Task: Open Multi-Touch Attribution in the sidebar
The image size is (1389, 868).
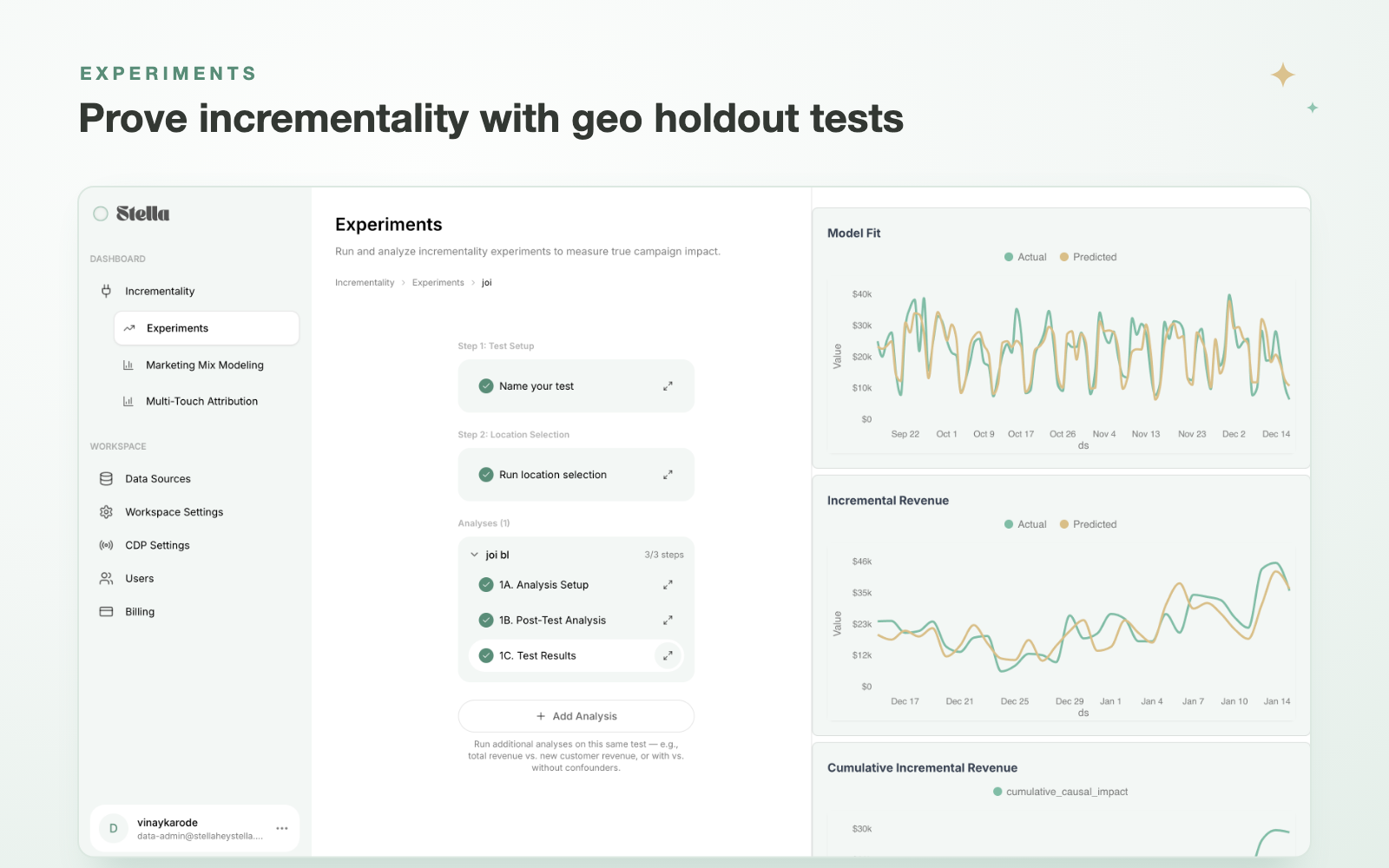Action: click(207, 401)
